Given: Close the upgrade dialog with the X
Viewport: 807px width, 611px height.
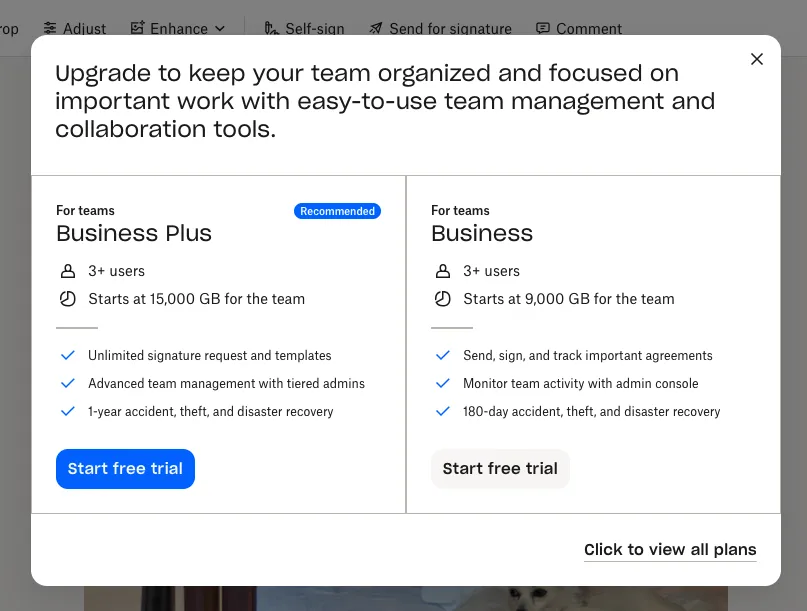Looking at the screenshot, I should (x=757, y=59).
